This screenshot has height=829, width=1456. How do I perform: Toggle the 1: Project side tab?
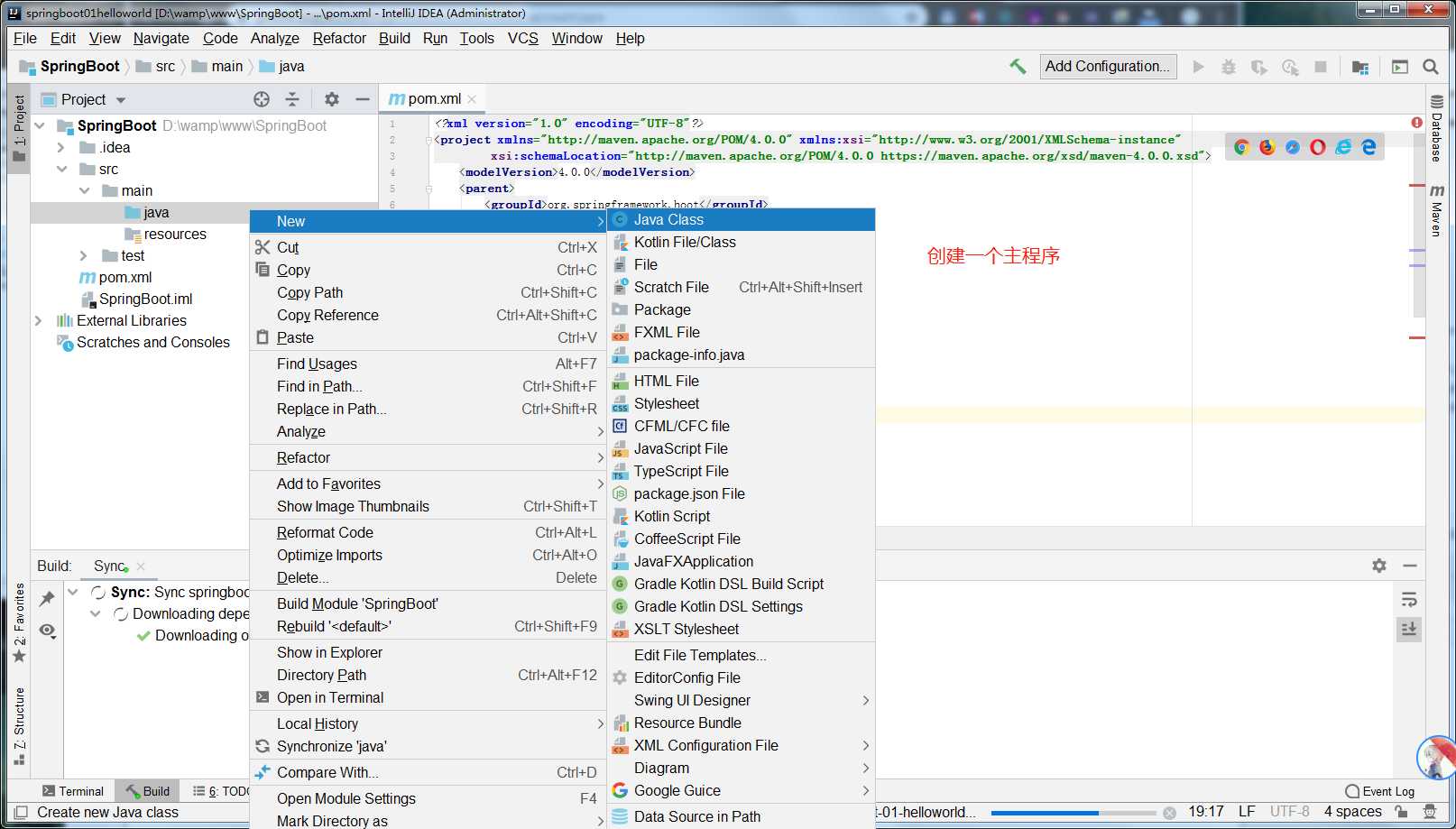19,130
